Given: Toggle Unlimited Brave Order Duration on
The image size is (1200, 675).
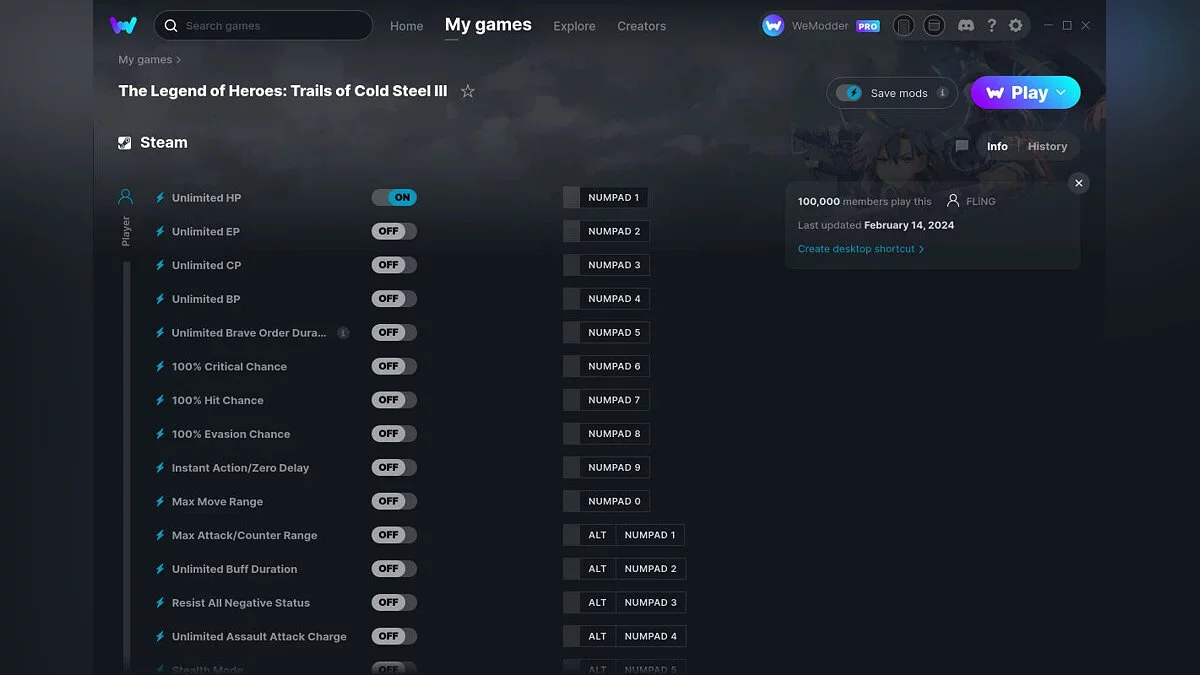Looking at the screenshot, I should tap(394, 333).
